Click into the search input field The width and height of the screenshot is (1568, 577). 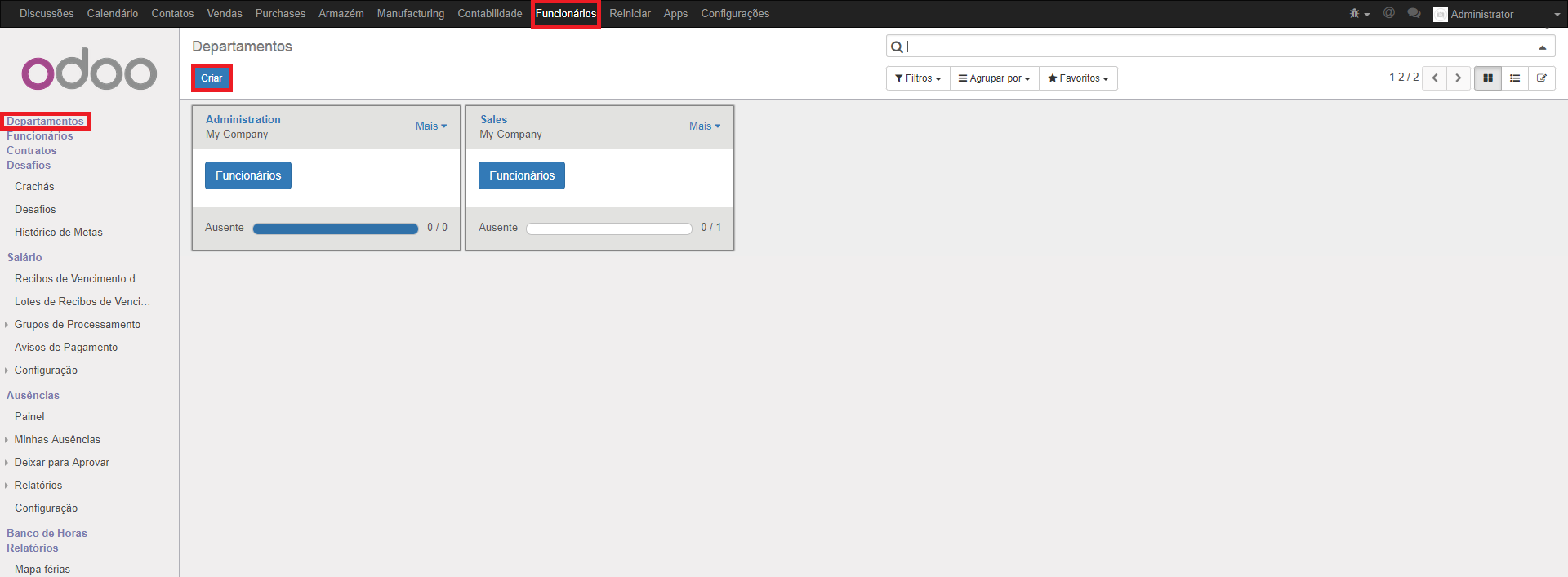[1217, 47]
